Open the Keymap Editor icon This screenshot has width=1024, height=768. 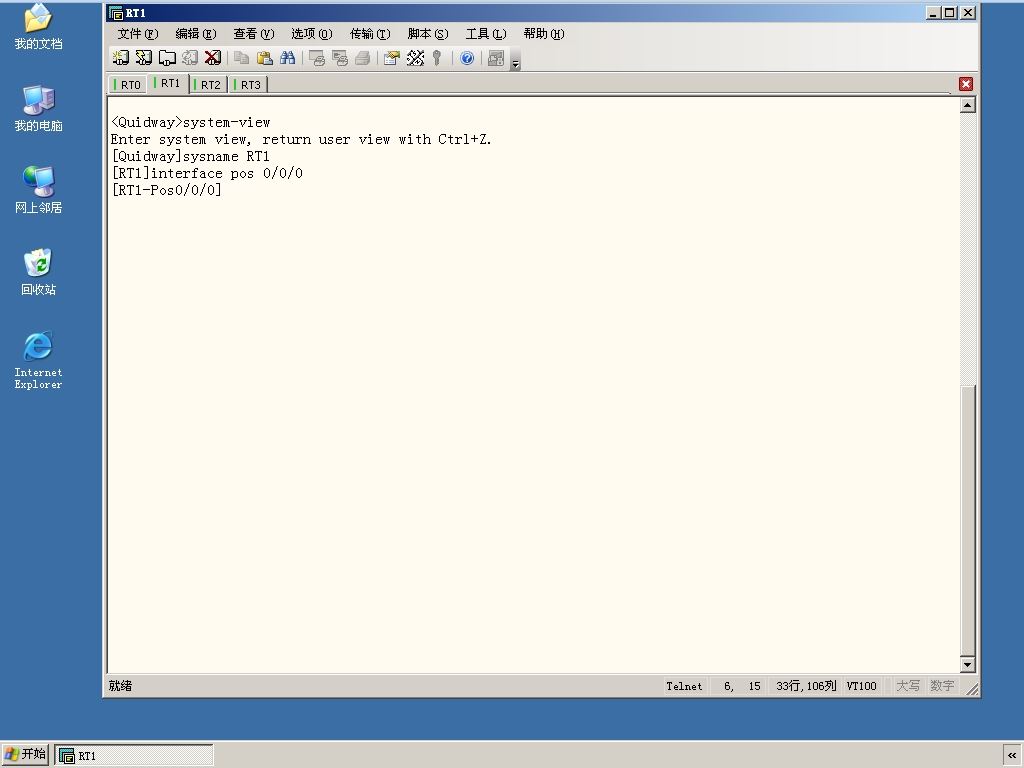(x=415, y=58)
